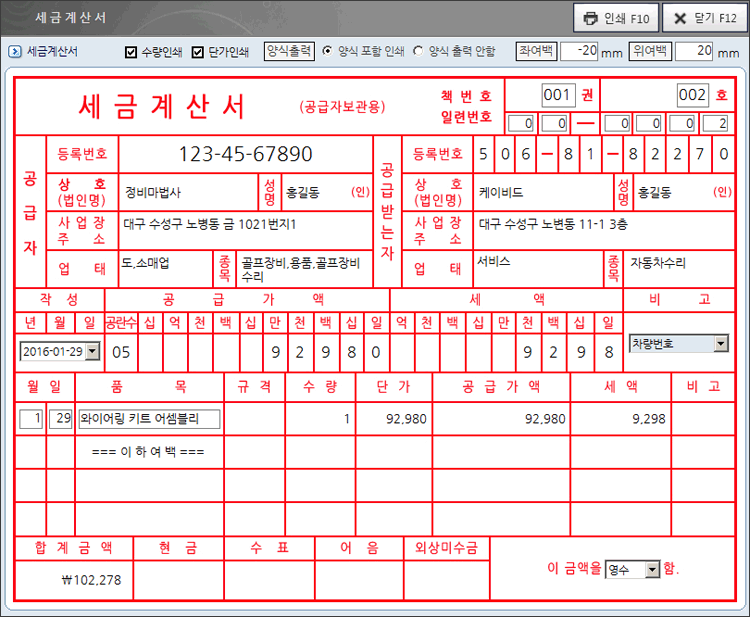Click the item supply amount 92,980
The height and width of the screenshot is (617, 750).
[x=545, y=419]
